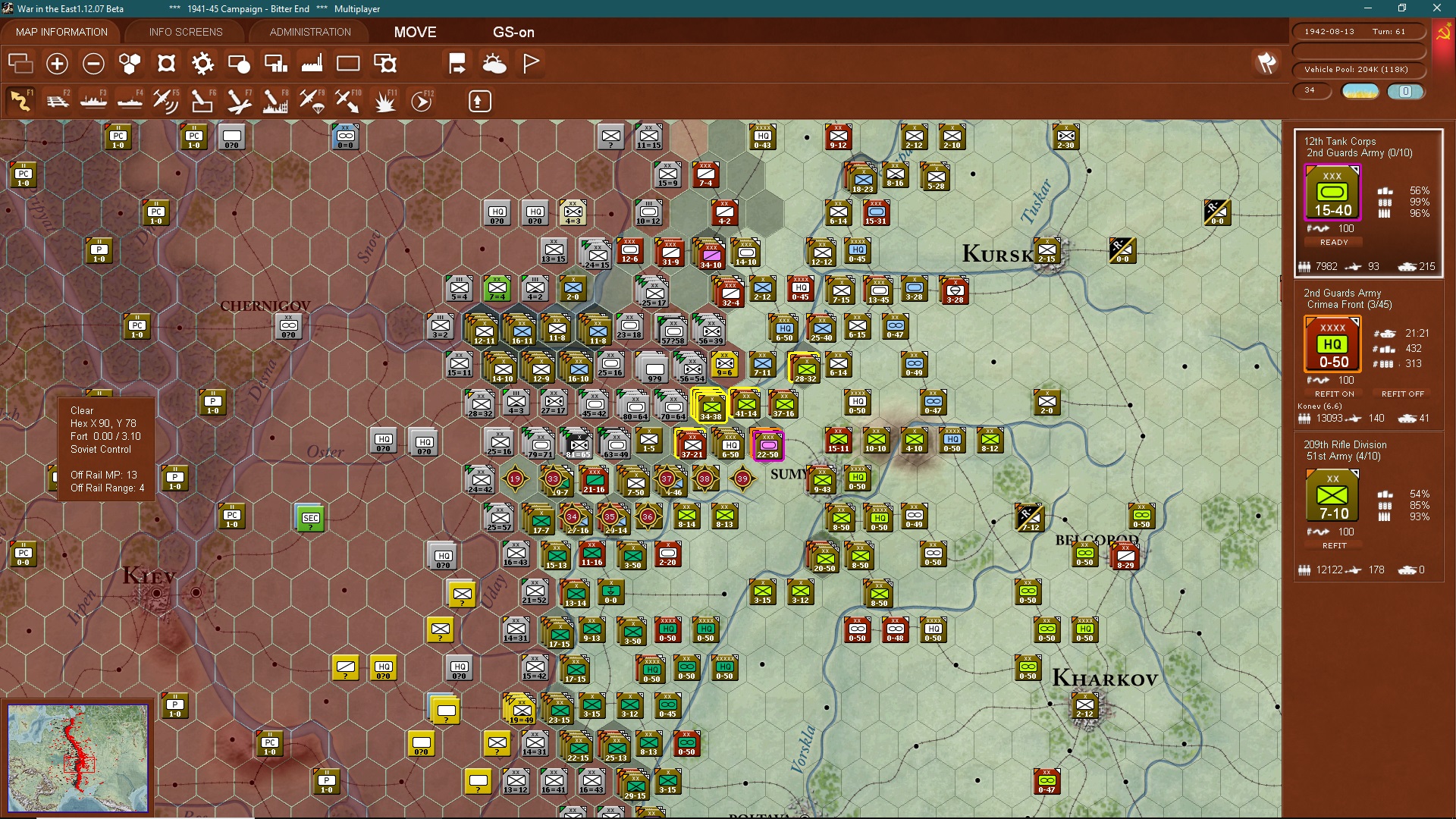Click the 2nd Guards Army (0/10) link

pyautogui.click(x=1359, y=153)
